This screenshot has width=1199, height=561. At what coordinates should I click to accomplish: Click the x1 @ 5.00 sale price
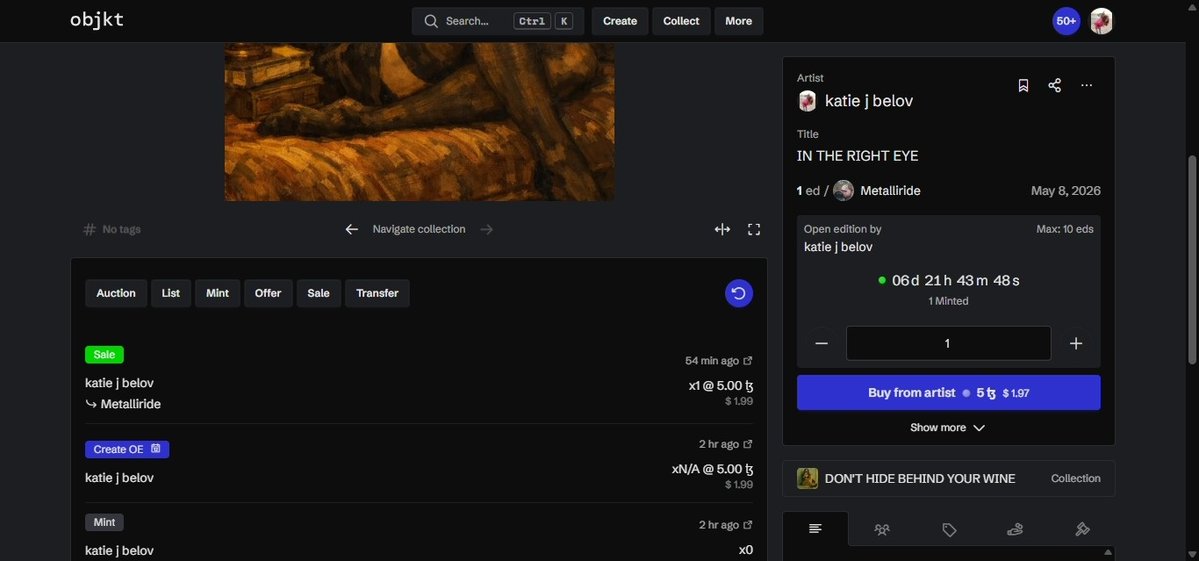tap(720, 386)
